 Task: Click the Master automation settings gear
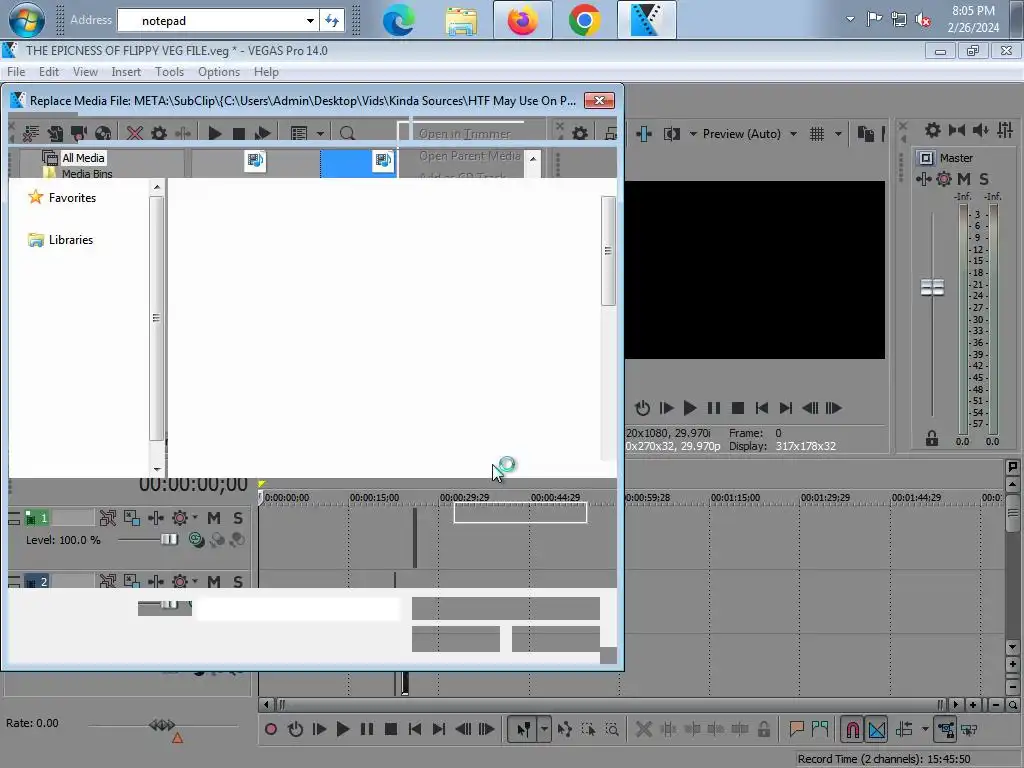click(944, 179)
